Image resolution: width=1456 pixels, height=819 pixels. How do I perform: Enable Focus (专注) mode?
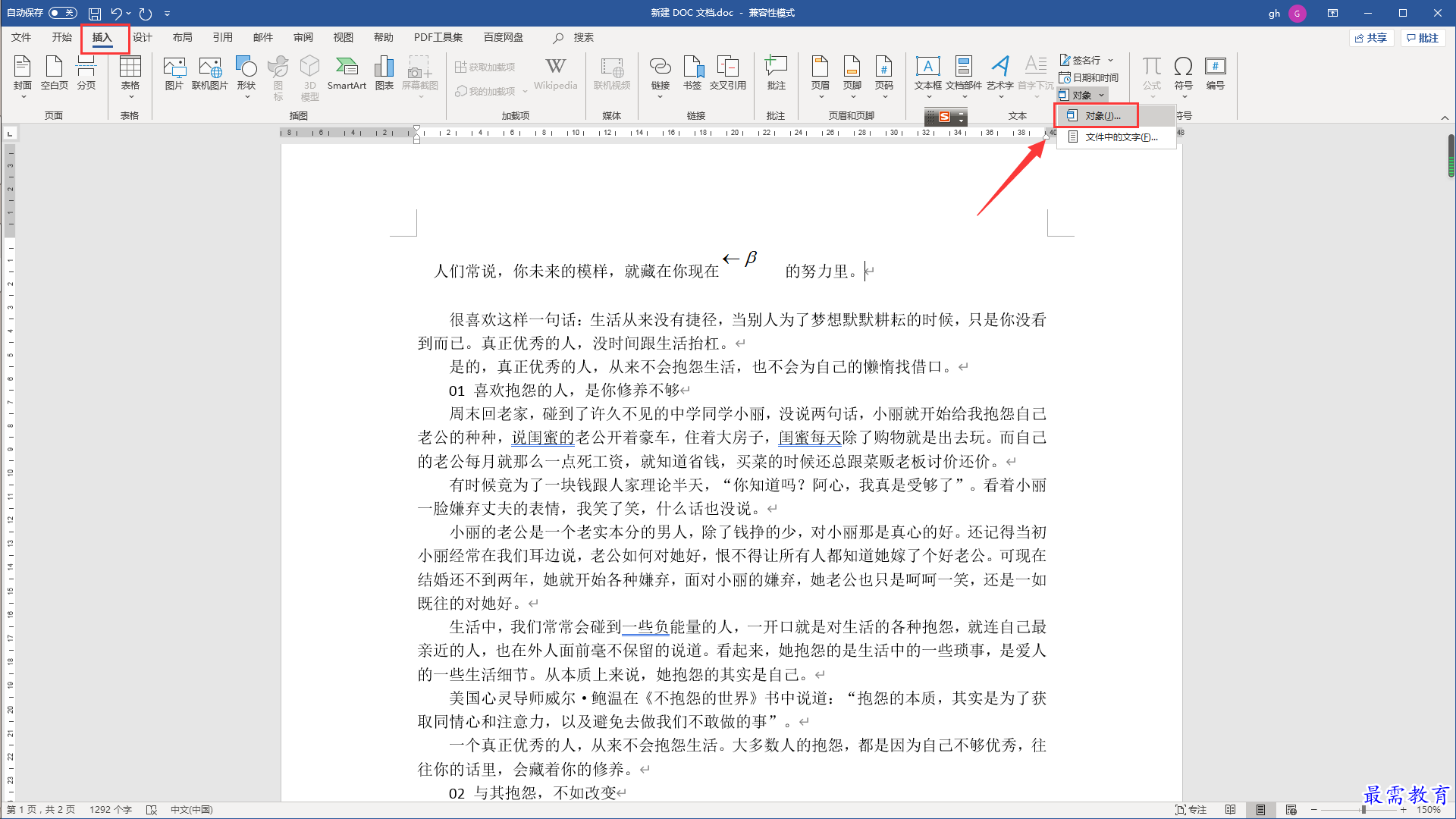(1191, 810)
